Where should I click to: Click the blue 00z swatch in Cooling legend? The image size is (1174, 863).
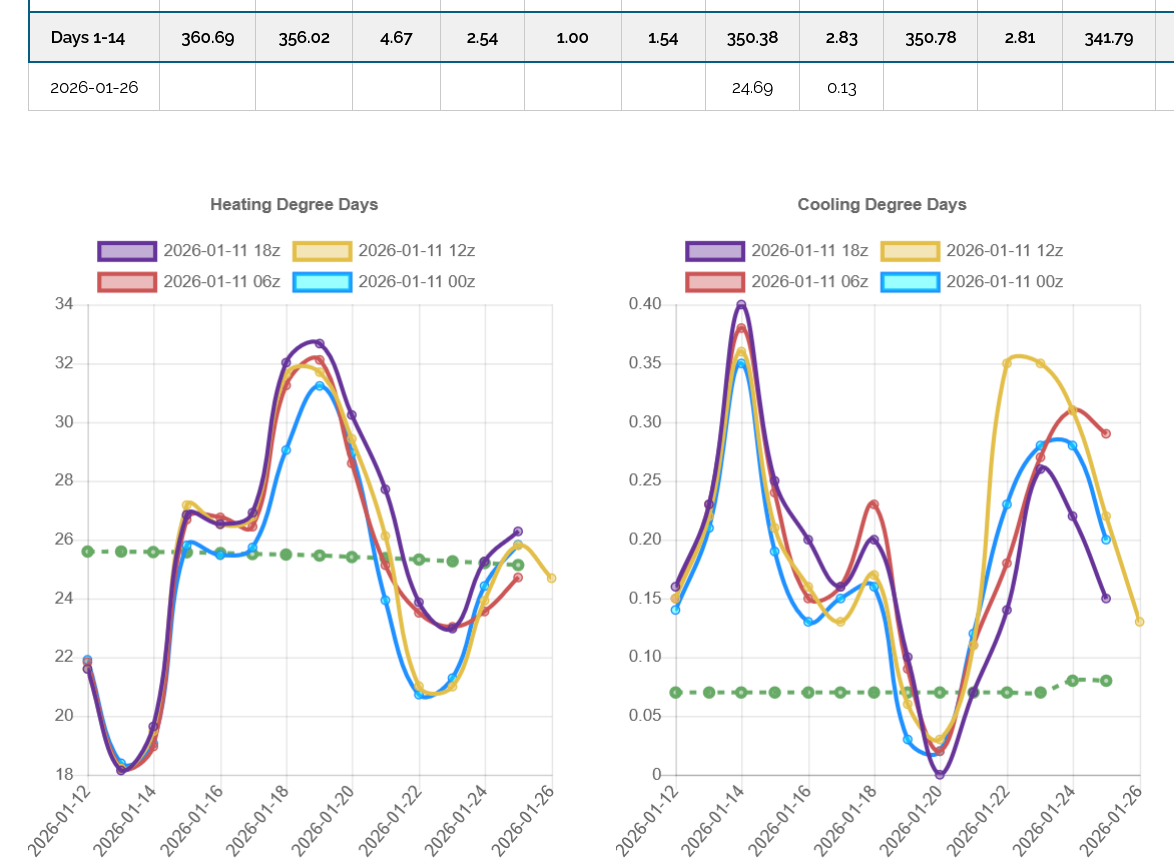[x=910, y=281]
